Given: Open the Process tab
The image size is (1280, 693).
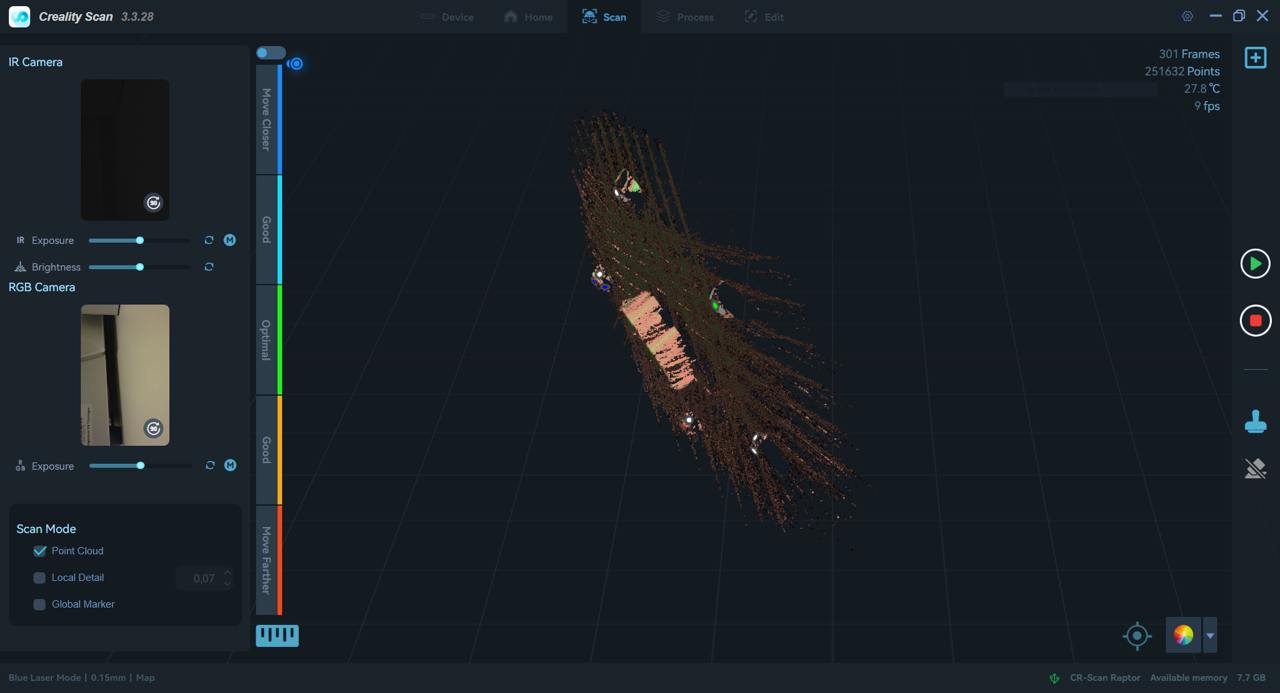Looking at the screenshot, I should pos(685,17).
